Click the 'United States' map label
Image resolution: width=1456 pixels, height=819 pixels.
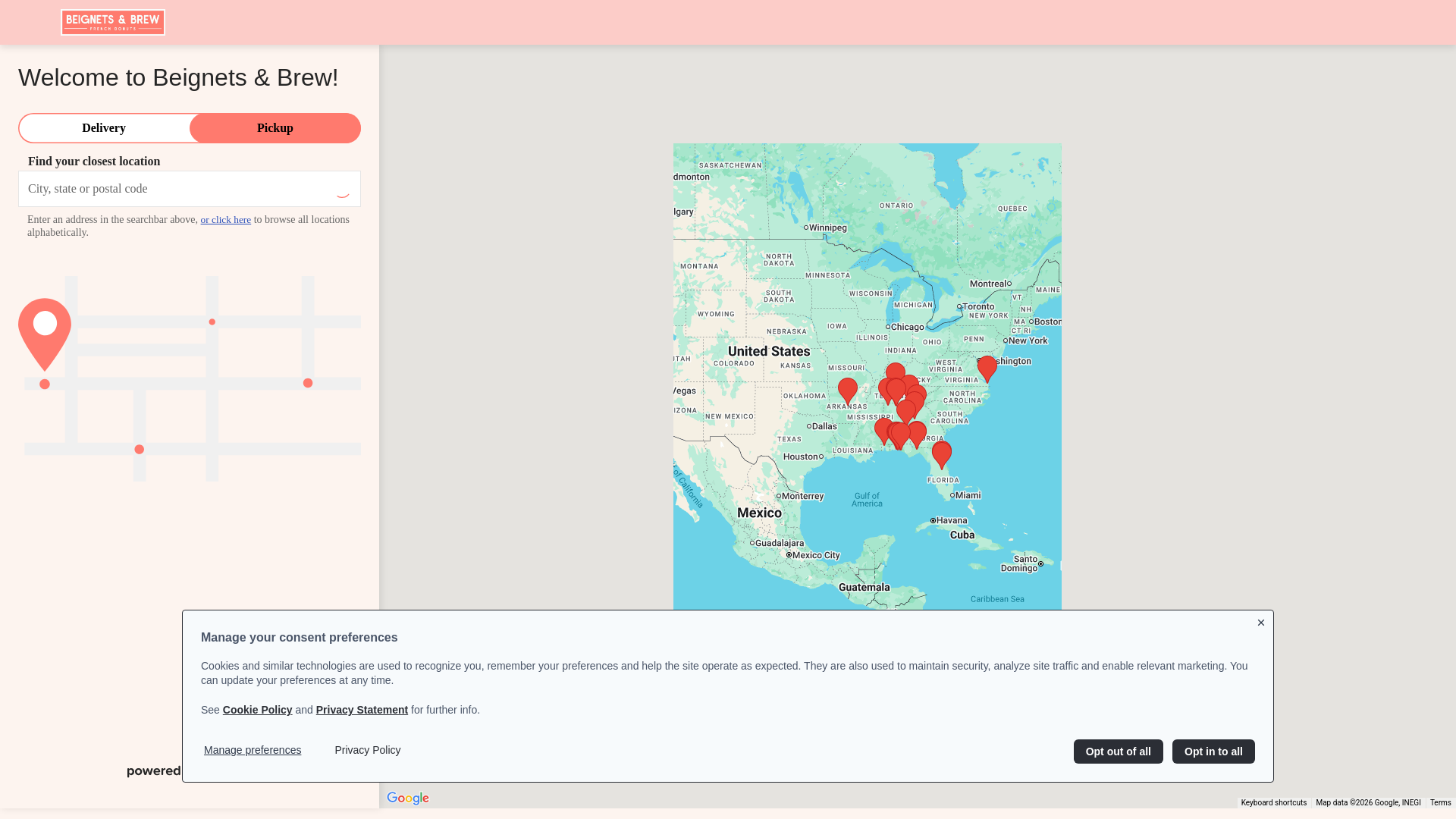pos(769,351)
